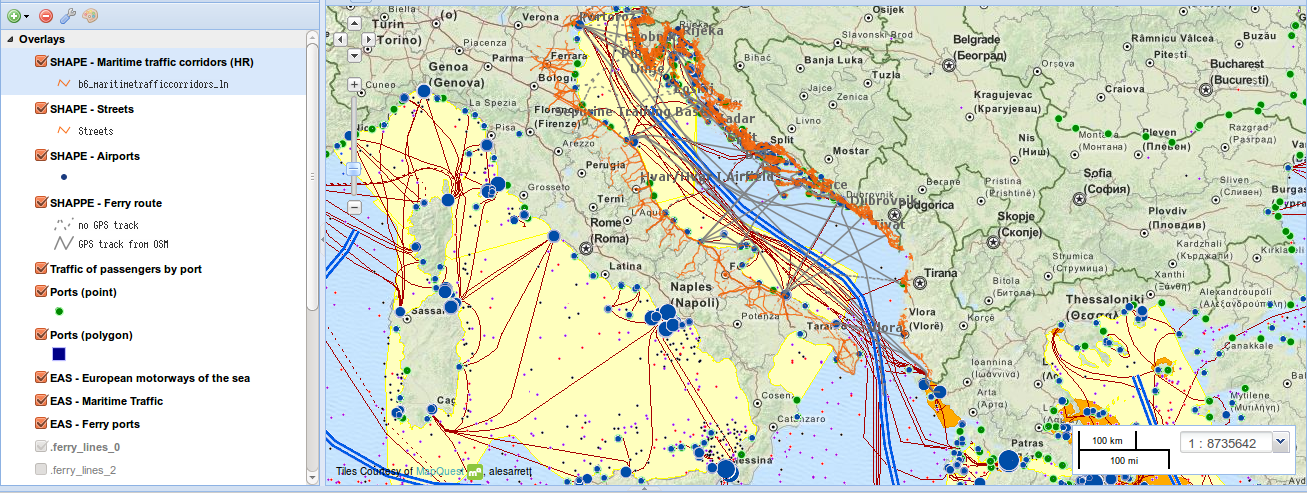The width and height of the screenshot is (1307, 493).
Task: Pan the map north with up arrow
Action: pyautogui.click(x=354, y=23)
